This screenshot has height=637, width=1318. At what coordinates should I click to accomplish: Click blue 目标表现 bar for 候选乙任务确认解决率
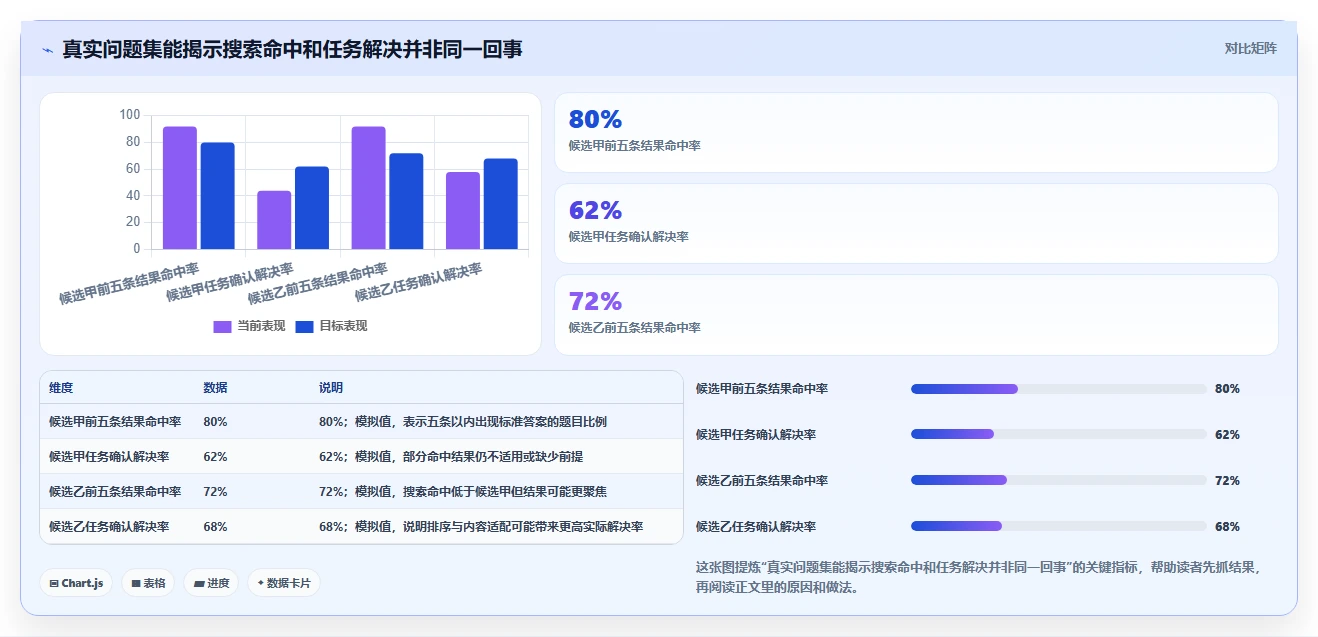click(x=500, y=204)
